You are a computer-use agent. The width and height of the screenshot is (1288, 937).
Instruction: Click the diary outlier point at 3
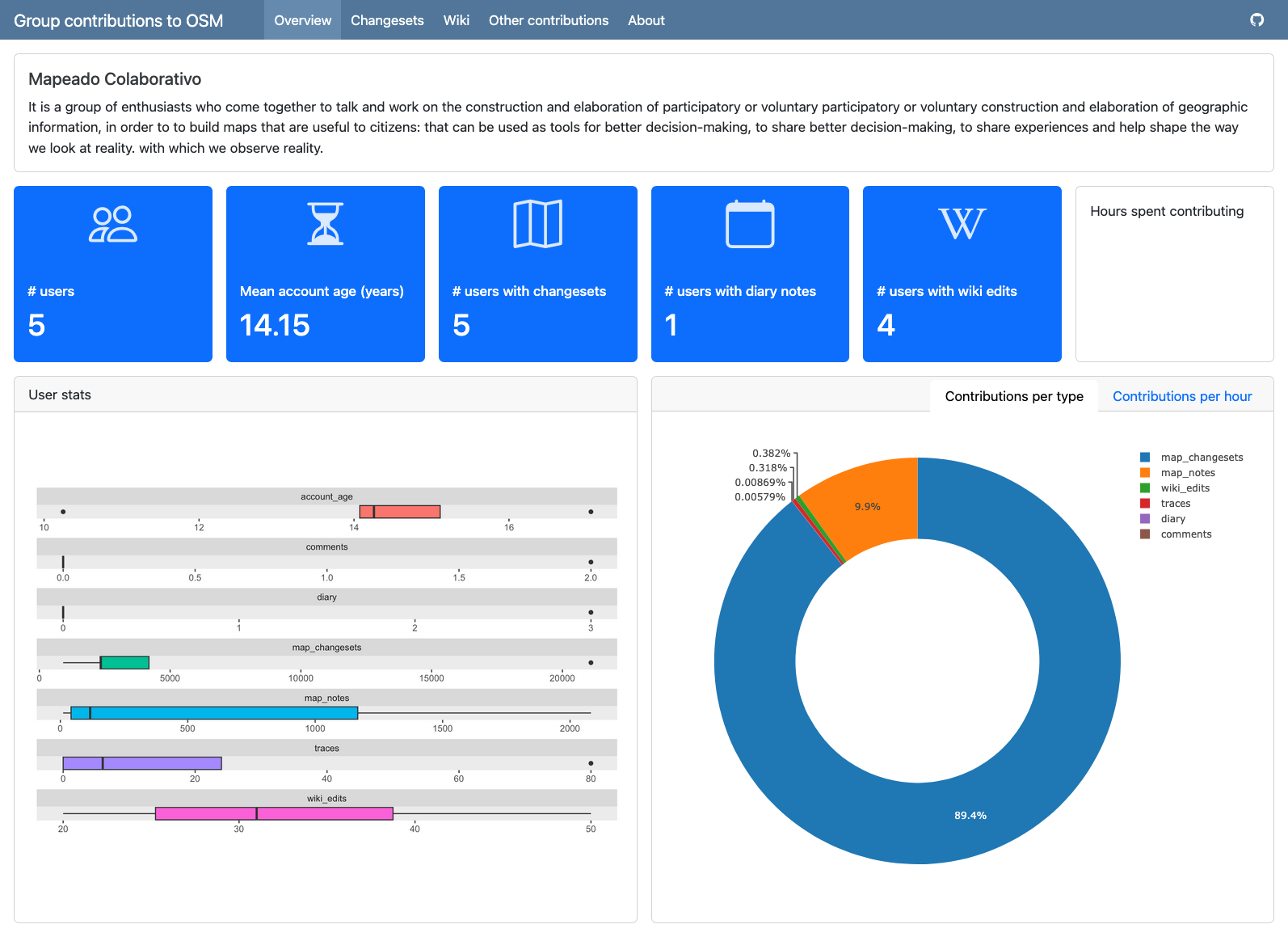pos(591,612)
